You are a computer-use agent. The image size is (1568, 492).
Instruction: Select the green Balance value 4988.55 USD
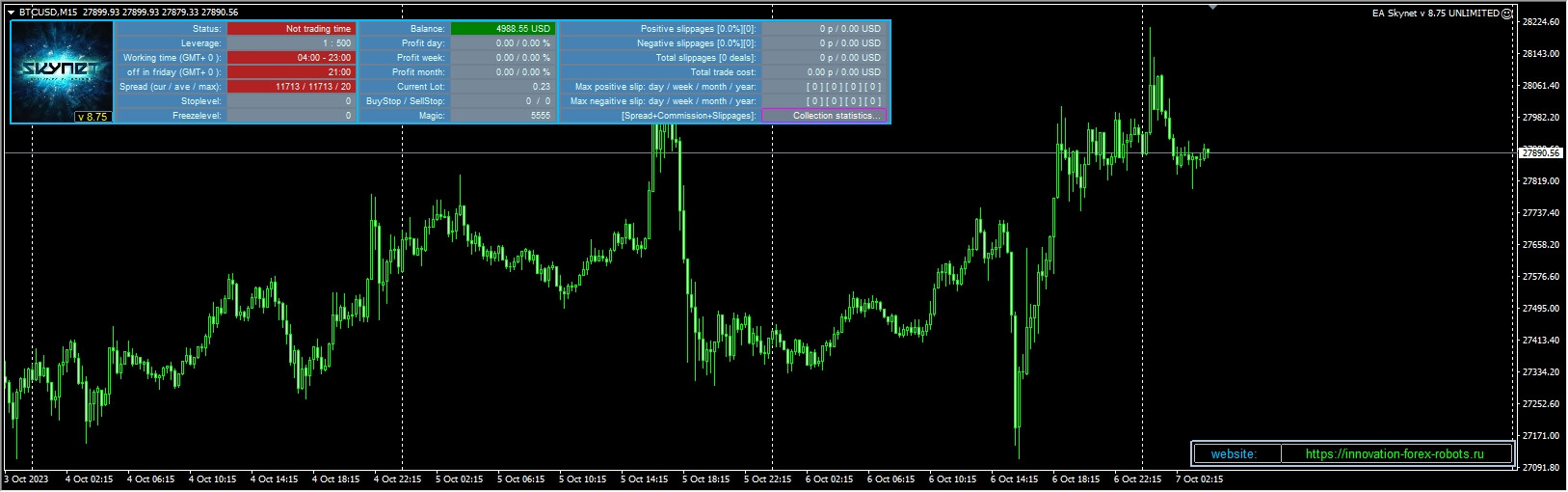click(503, 29)
